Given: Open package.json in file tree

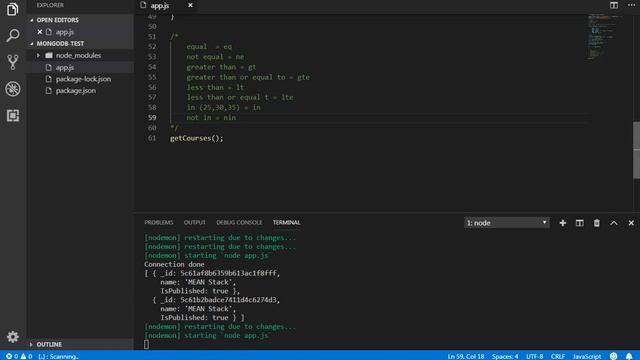Looking at the screenshot, I should pyautogui.click(x=76, y=91).
